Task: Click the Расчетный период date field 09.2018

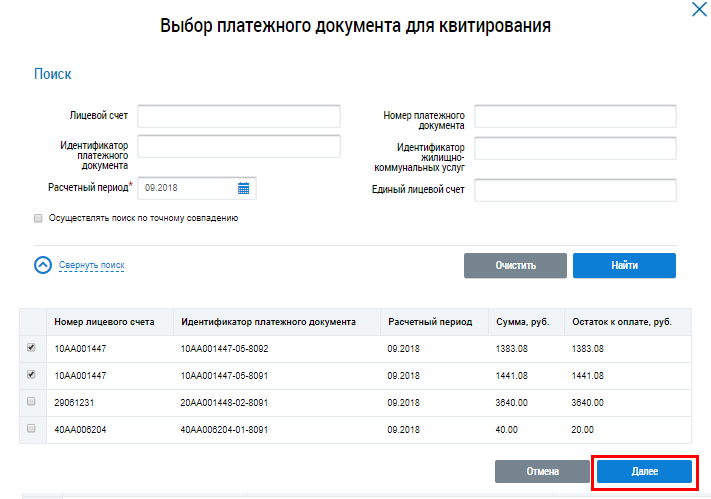Action: coord(187,188)
